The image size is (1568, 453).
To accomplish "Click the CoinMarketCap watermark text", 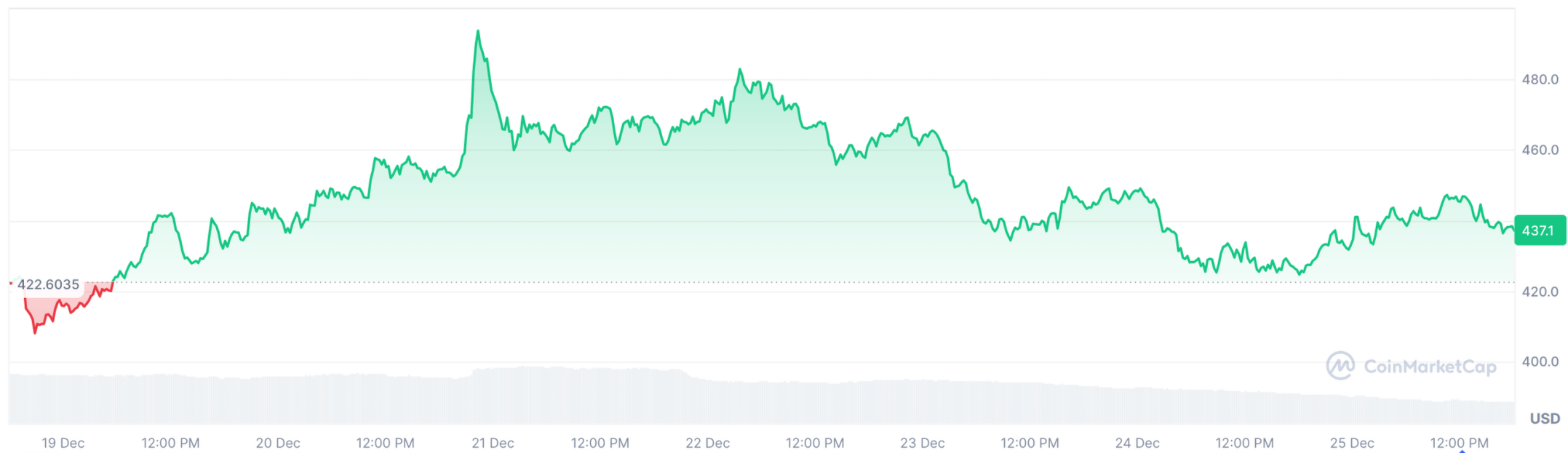I will point(1430,366).
